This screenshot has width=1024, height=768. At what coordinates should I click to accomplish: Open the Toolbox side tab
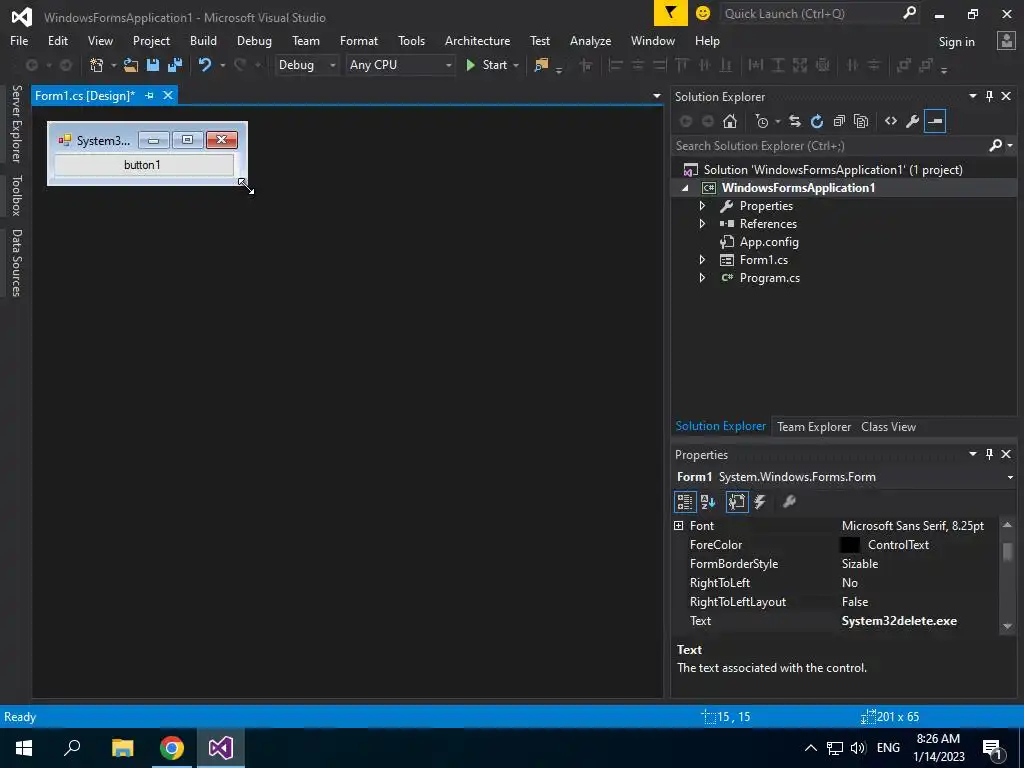pos(16,195)
